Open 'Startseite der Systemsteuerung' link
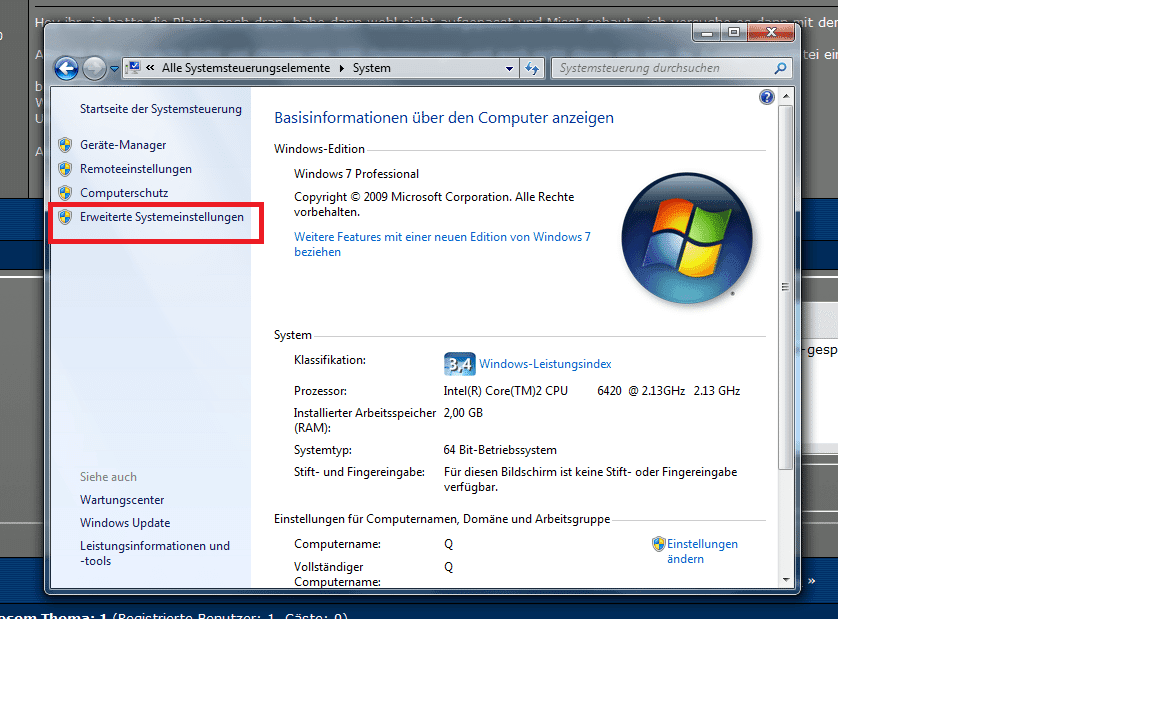This screenshot has height=720, width=1152. (161, 109)
